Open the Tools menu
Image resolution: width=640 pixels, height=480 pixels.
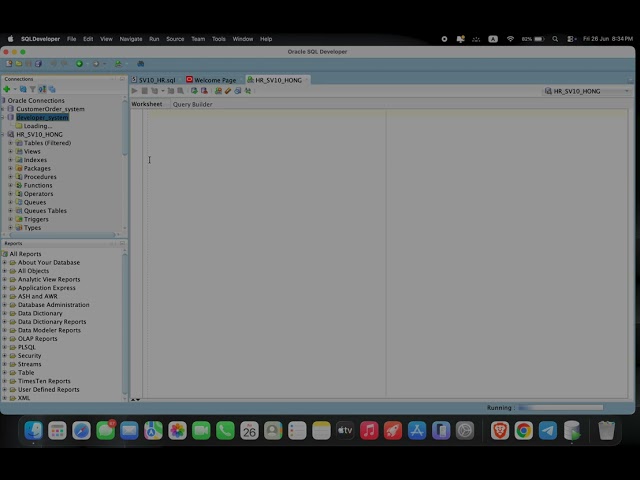pos(218,39)
